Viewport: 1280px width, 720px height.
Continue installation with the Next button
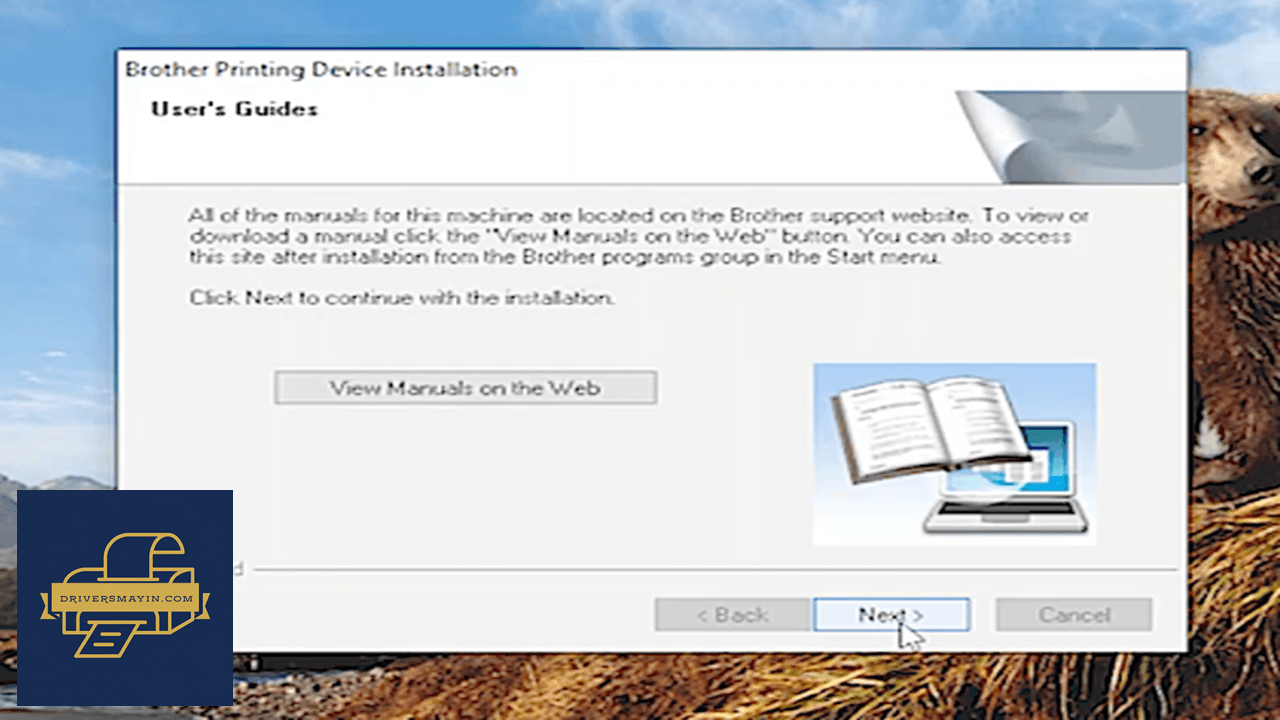[891, 615]
